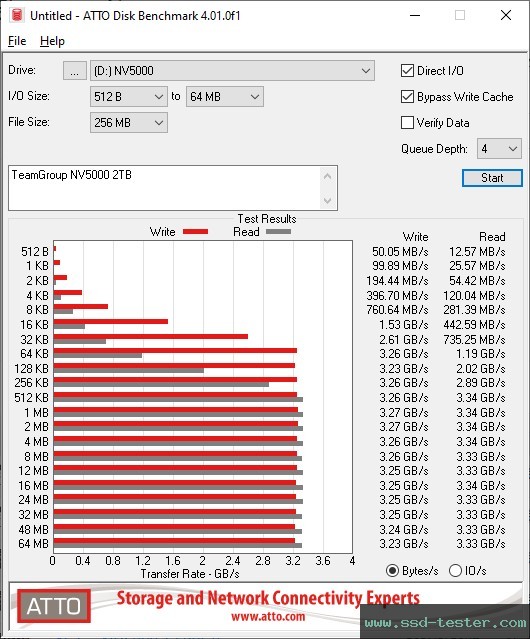Click the ATTO disk icon in title bar
This screenshot has width=530, height=639.
point(17,15)
